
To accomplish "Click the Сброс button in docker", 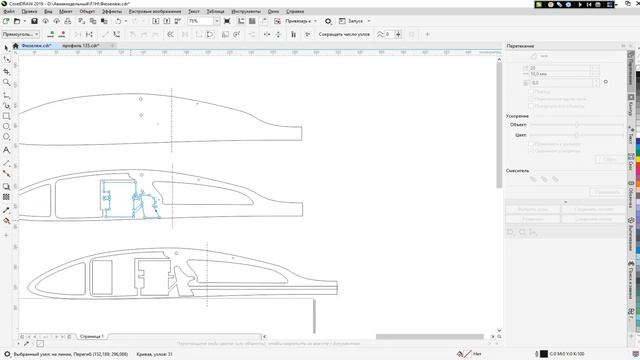I will pyautogui.click(x=610, y=159).
